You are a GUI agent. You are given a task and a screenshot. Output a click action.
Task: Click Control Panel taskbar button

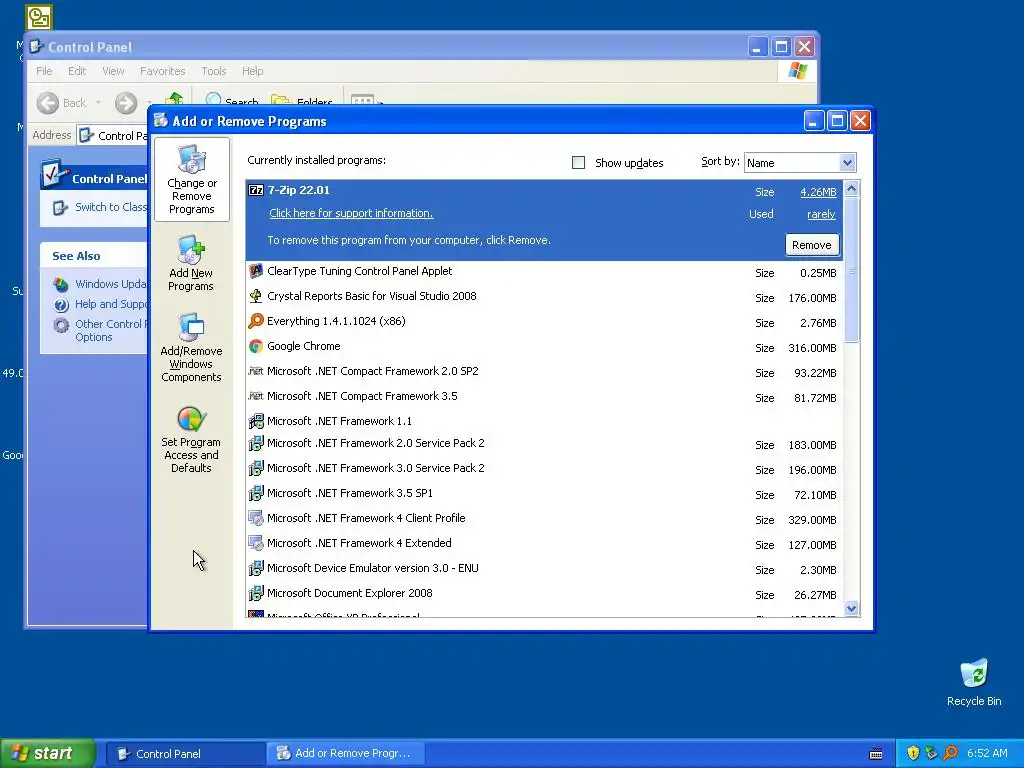point(184,754)
